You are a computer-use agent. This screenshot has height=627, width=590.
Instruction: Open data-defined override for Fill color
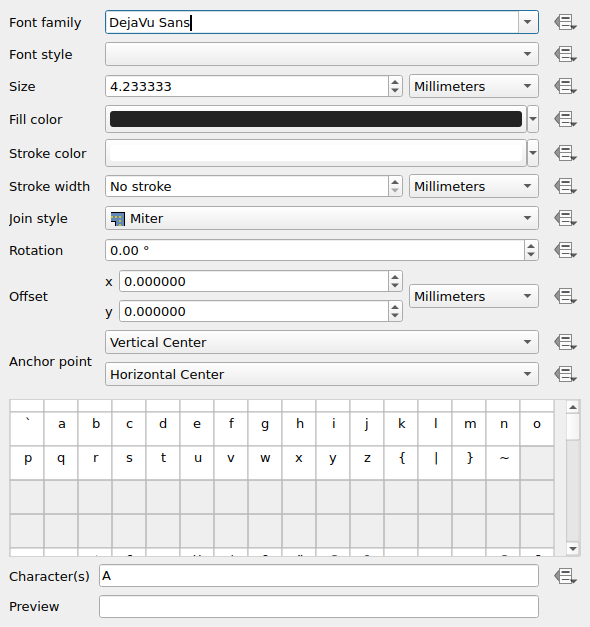565,119
